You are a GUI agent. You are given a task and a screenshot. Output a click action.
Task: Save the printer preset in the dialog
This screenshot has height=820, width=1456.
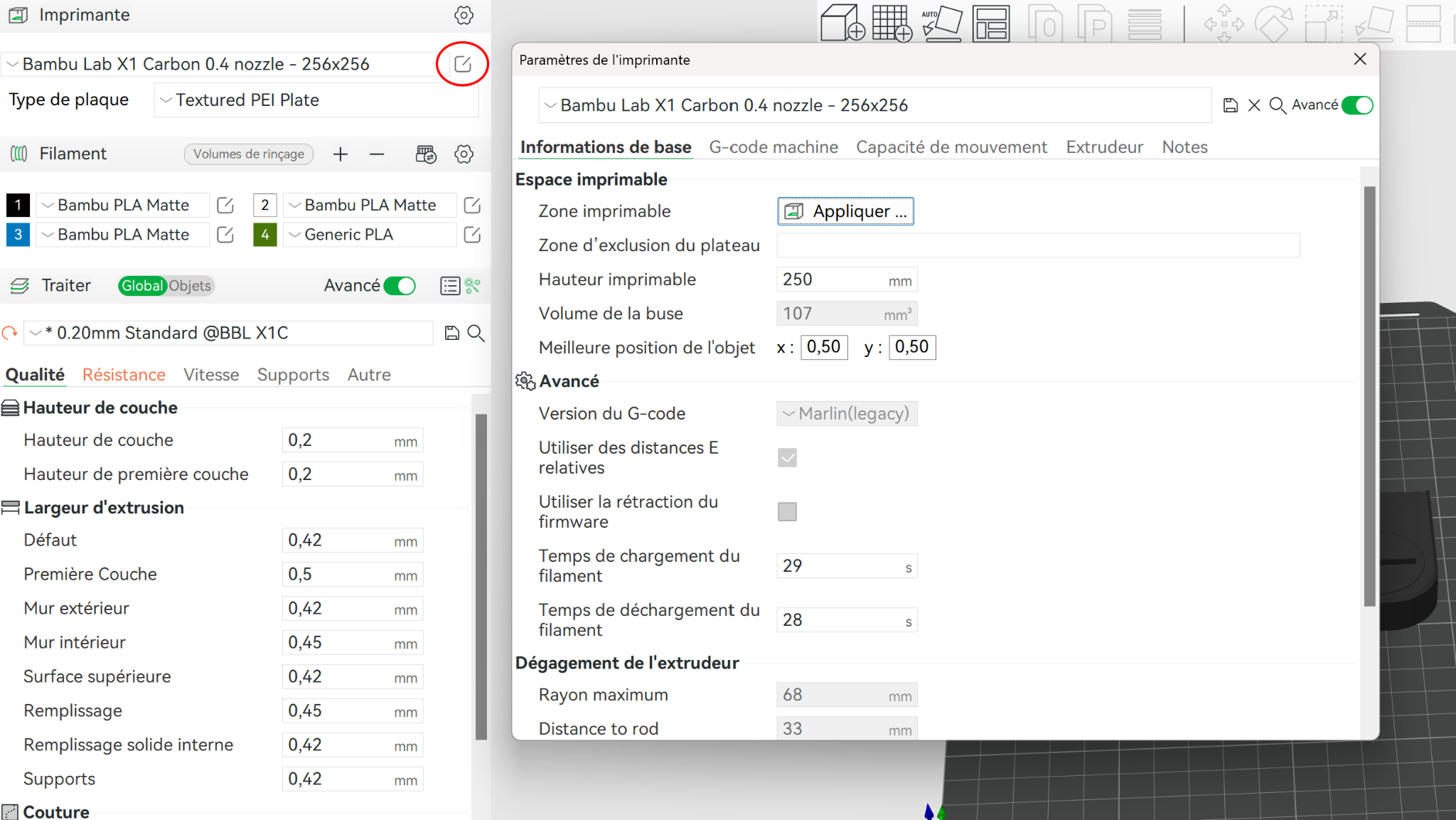[1230, 105]
